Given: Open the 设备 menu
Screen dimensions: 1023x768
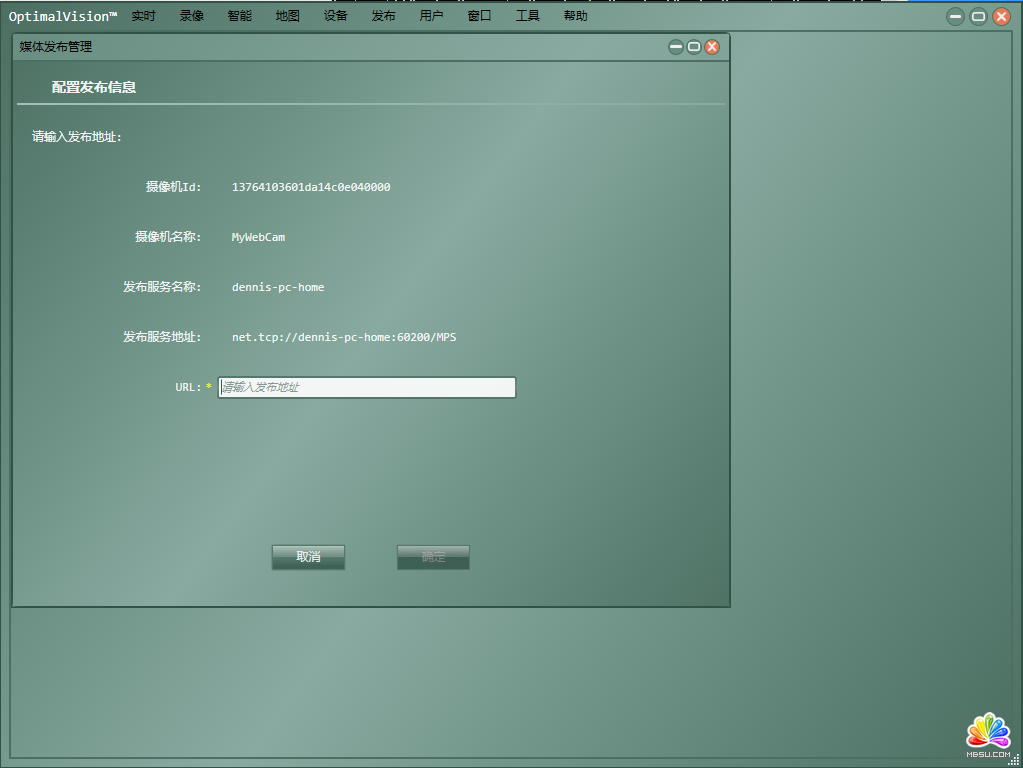Looking at the screenshot, I should tap(336, 16).
